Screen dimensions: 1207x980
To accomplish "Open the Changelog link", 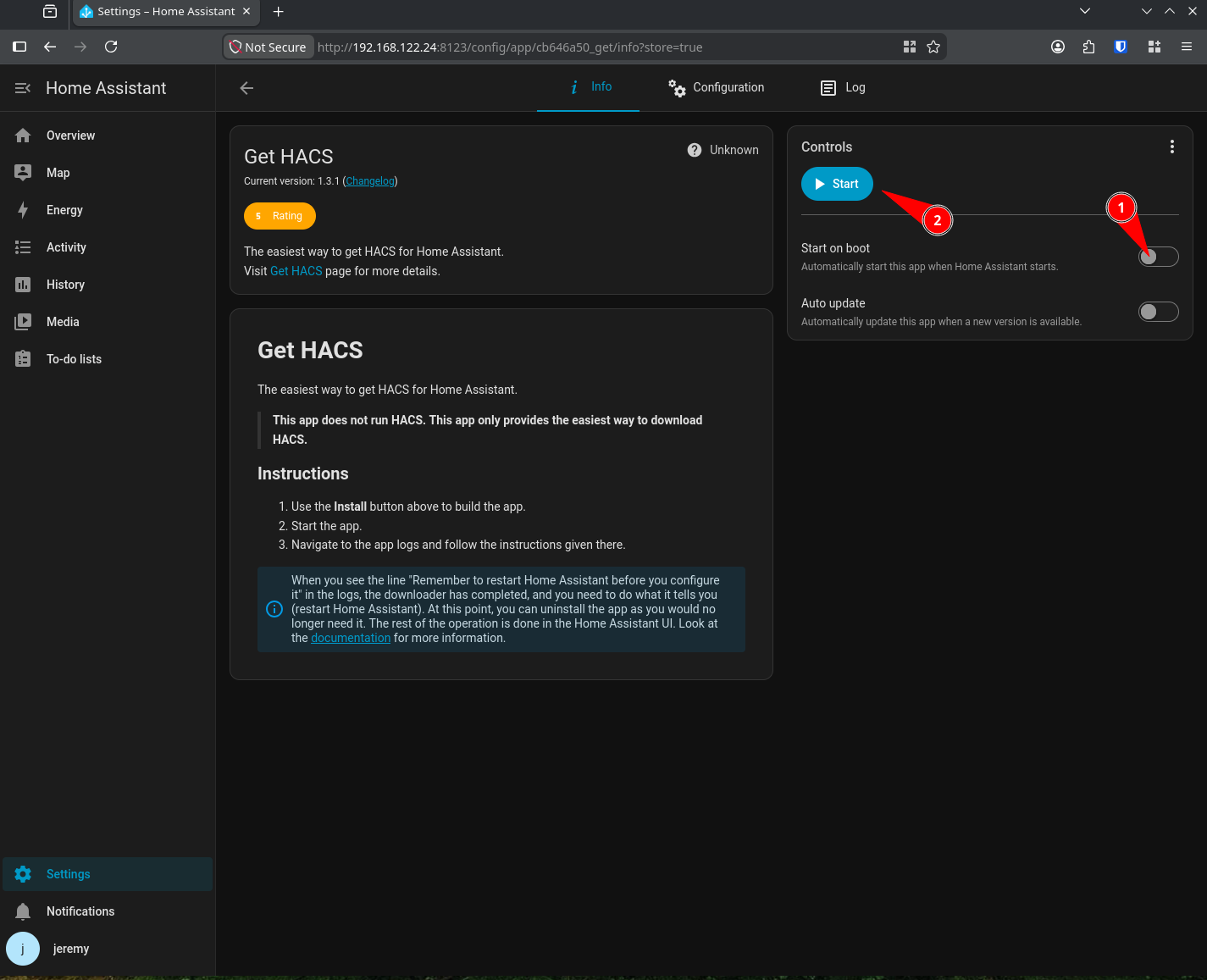I will point(370,181).
